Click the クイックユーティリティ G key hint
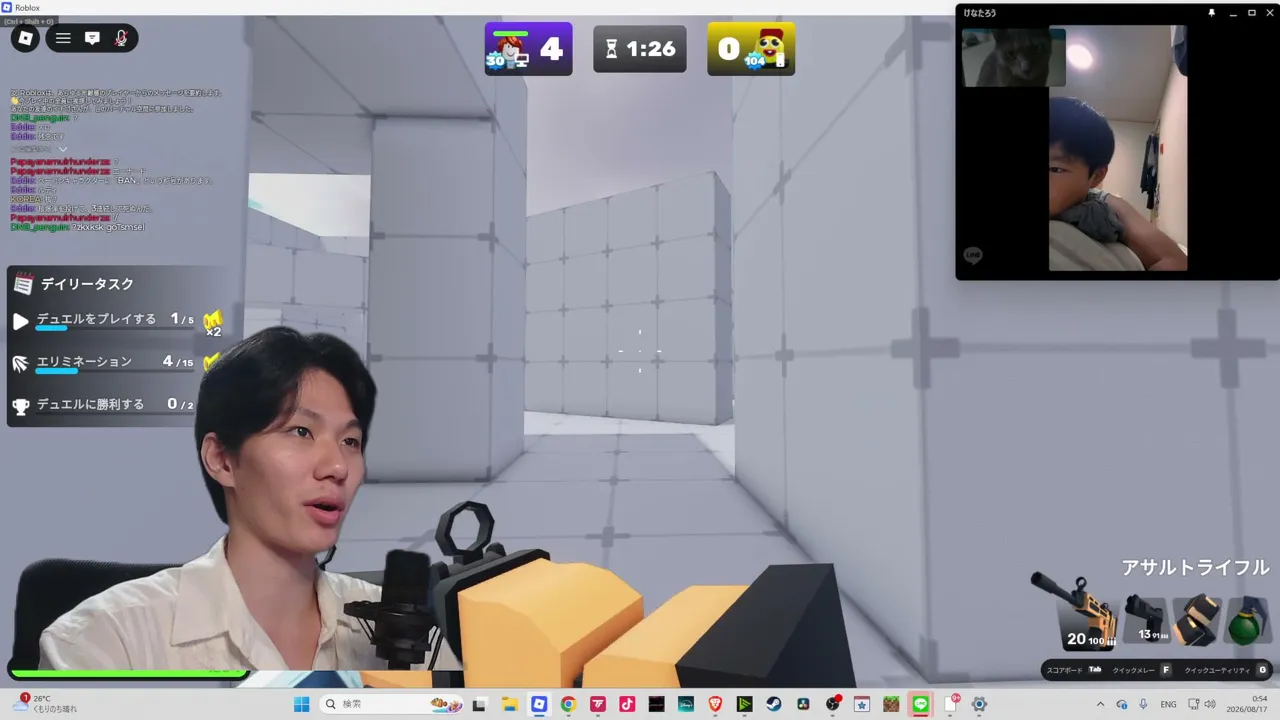The width and height of the screenshot is (1280, 720). click(1226, 670)
